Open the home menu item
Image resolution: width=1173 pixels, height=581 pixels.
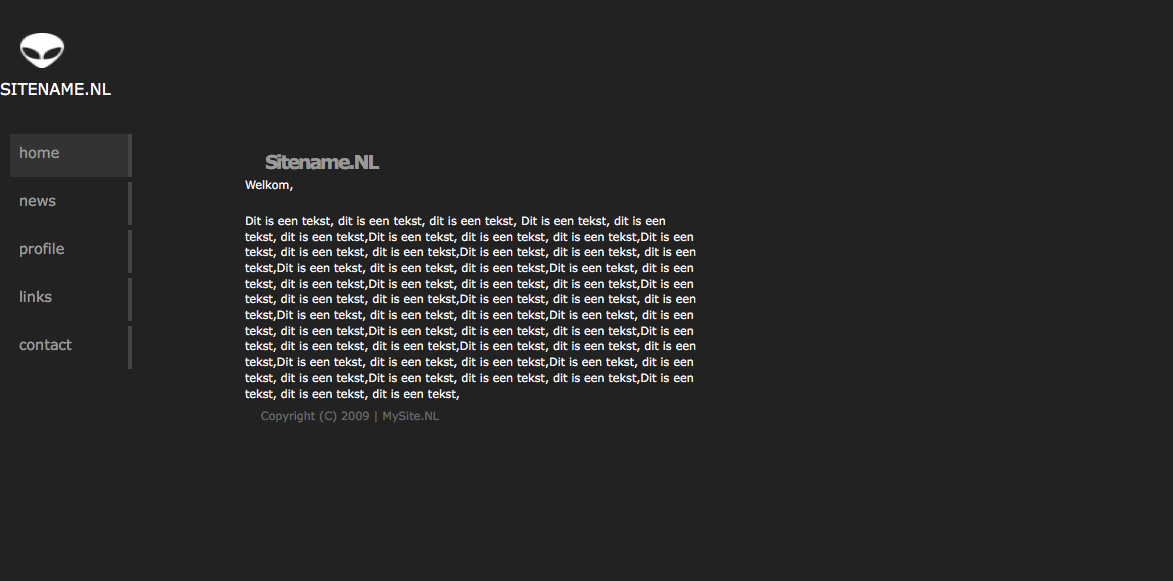click(x=70, y=156)
